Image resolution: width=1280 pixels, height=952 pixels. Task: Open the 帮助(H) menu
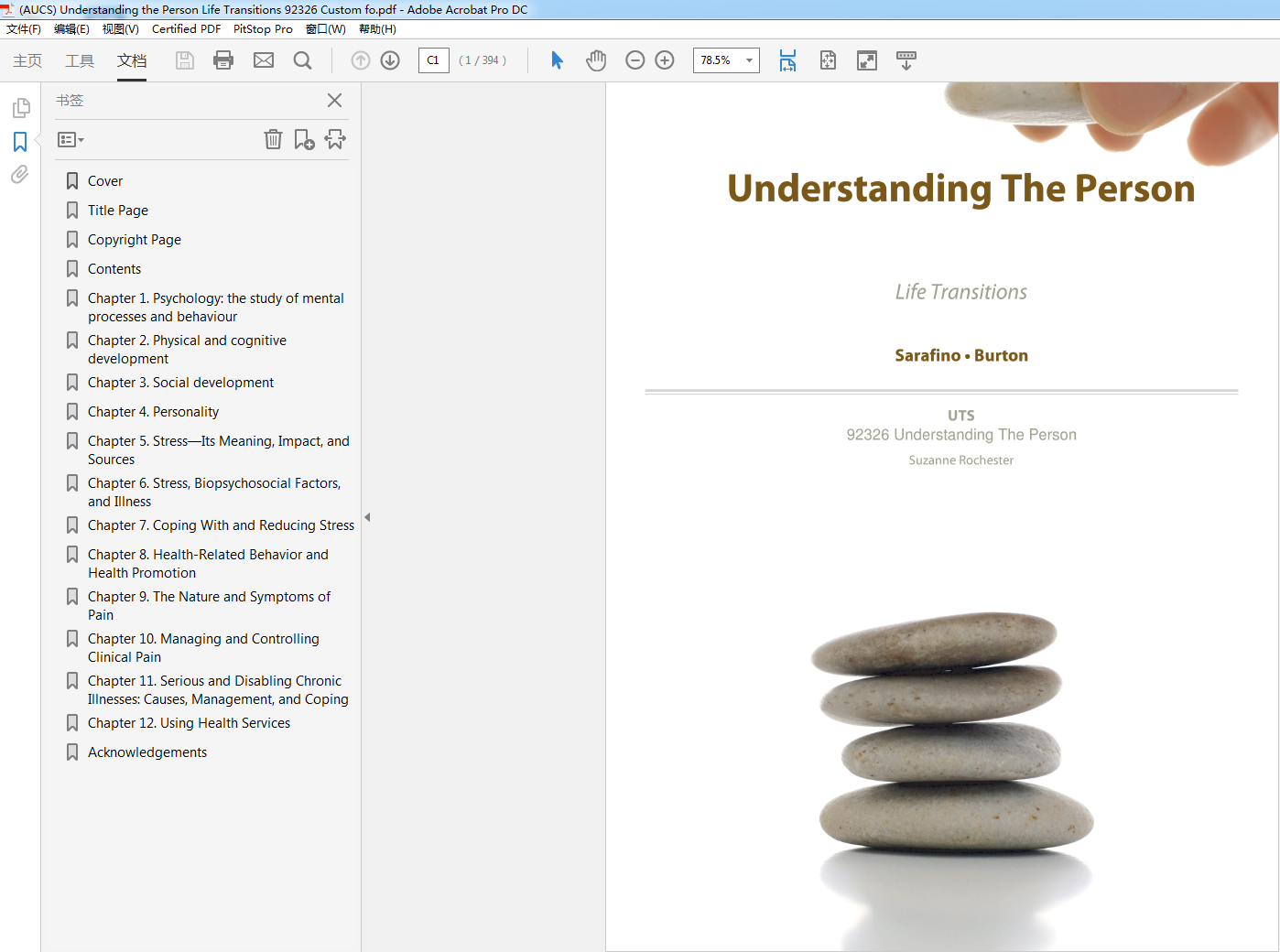(377, 29)
